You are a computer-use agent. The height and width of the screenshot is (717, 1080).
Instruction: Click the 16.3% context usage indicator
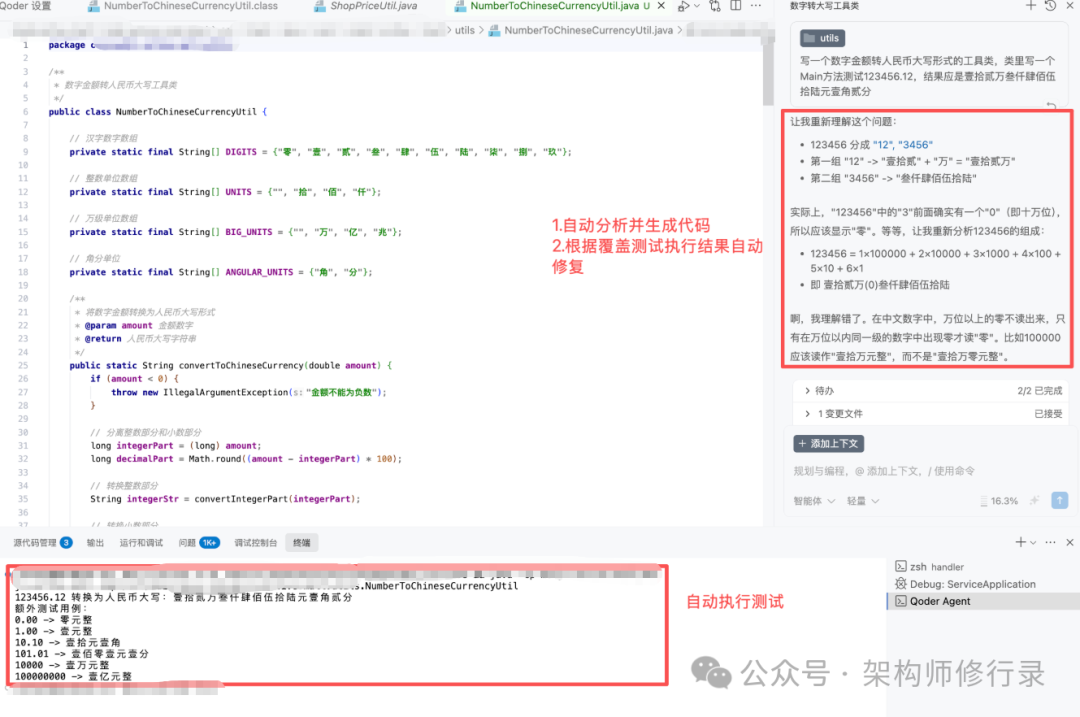(999, 501)
